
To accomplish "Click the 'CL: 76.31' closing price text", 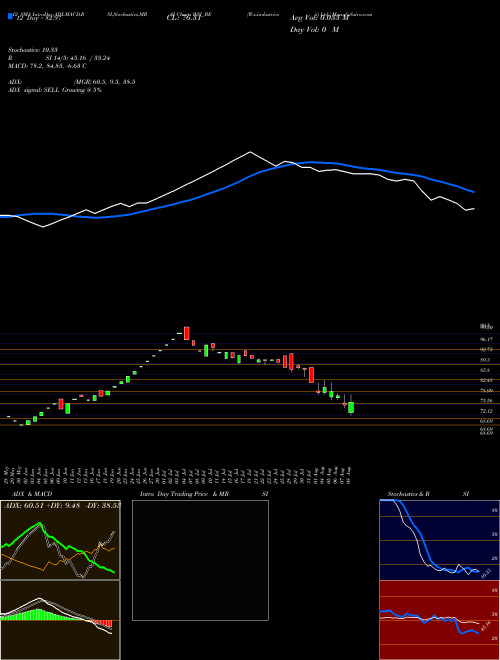I will tap(182, 18).
